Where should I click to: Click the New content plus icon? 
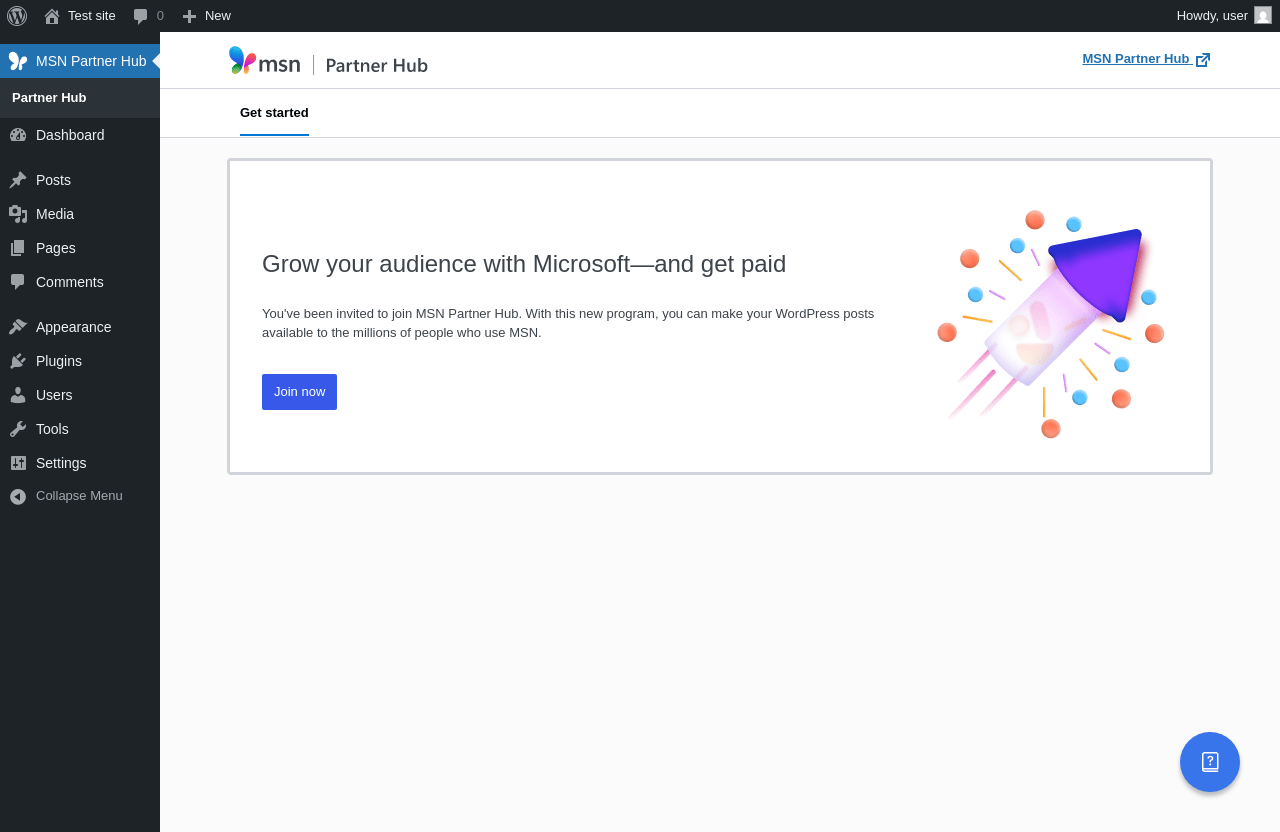189,16
